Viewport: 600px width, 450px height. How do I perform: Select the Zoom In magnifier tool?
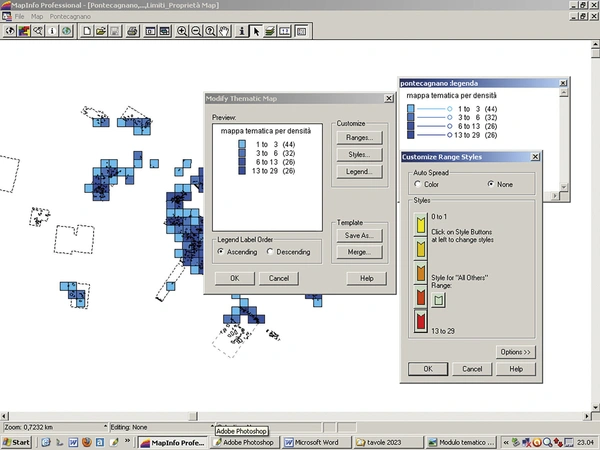[x=182, y=30]
